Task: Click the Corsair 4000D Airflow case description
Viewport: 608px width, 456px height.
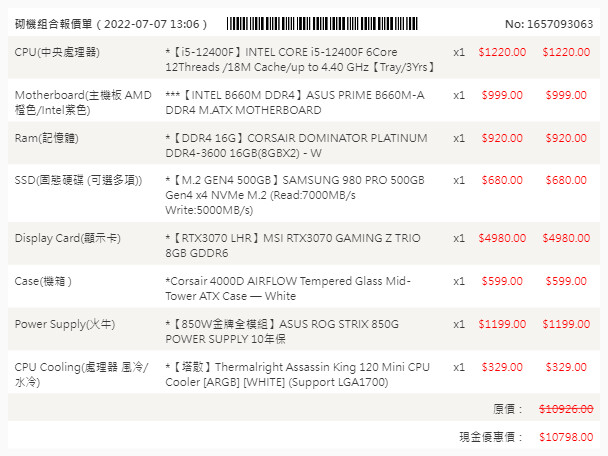Action: 287,289
